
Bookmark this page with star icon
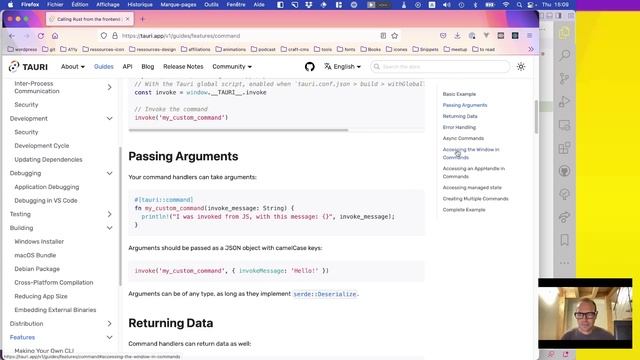coord(395,36)
